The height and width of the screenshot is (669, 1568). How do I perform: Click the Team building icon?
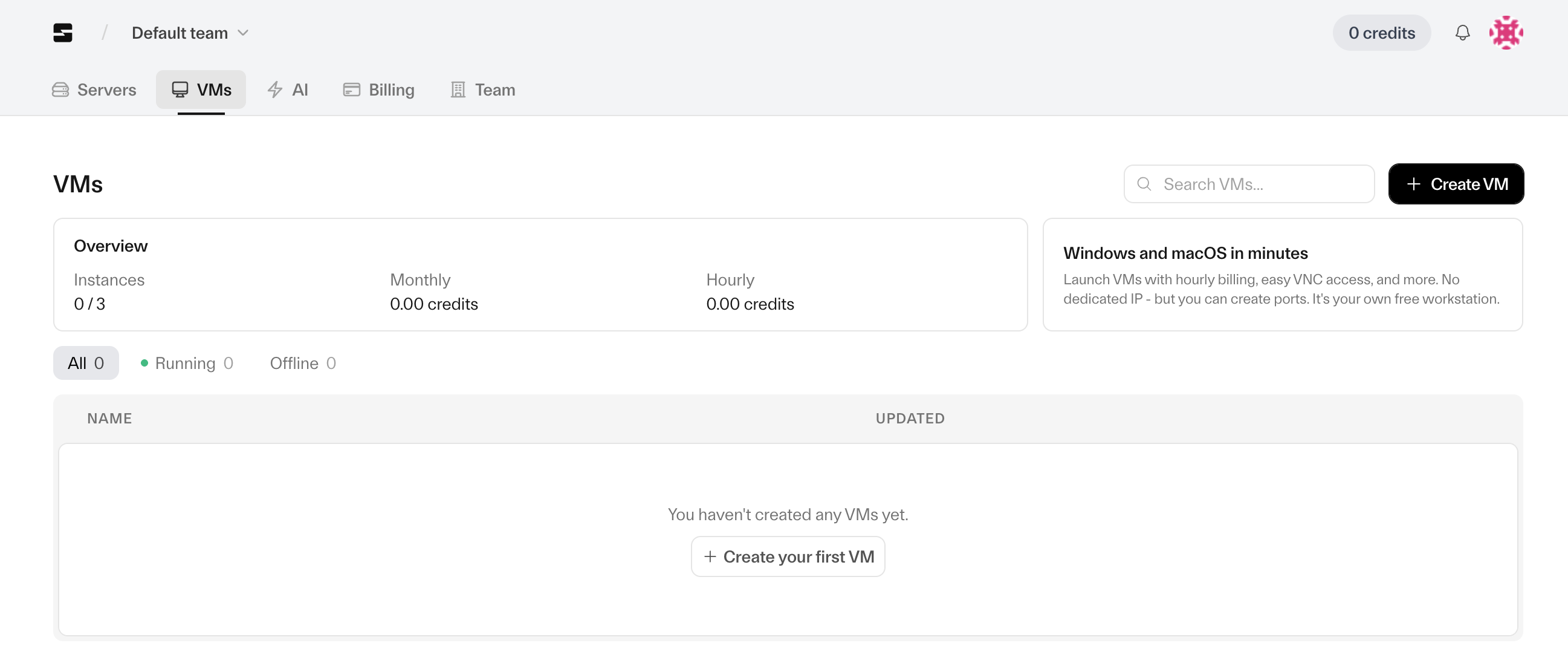pyautogui.click(x=458, y=90)
